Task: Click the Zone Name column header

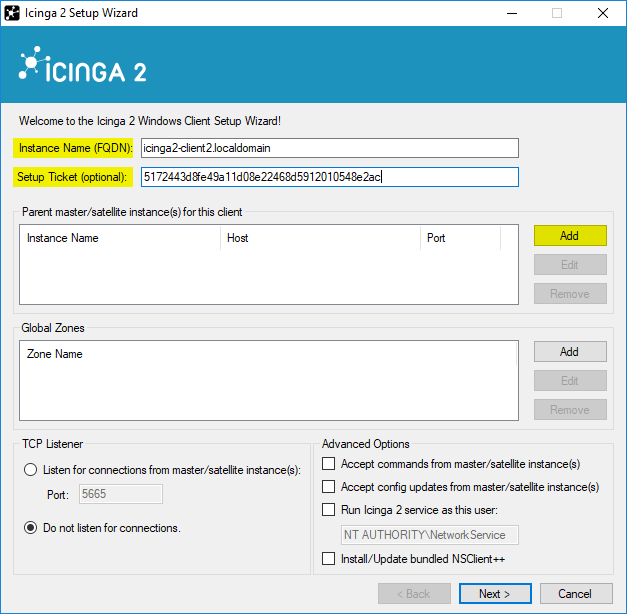Action: tap(268, 354)
